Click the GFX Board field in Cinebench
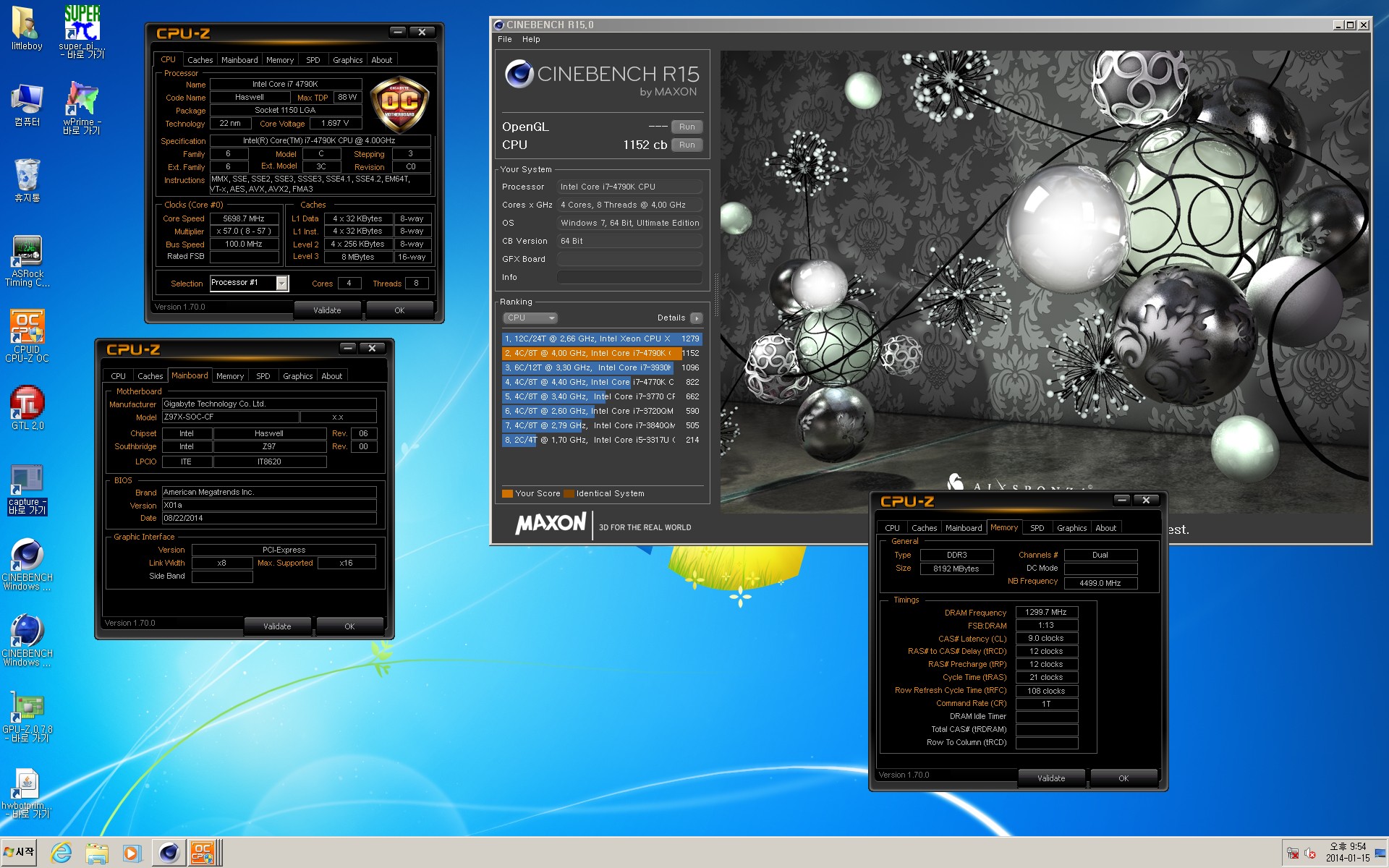The width and height of the screenshot is (1389, 868). coord(629,259)
